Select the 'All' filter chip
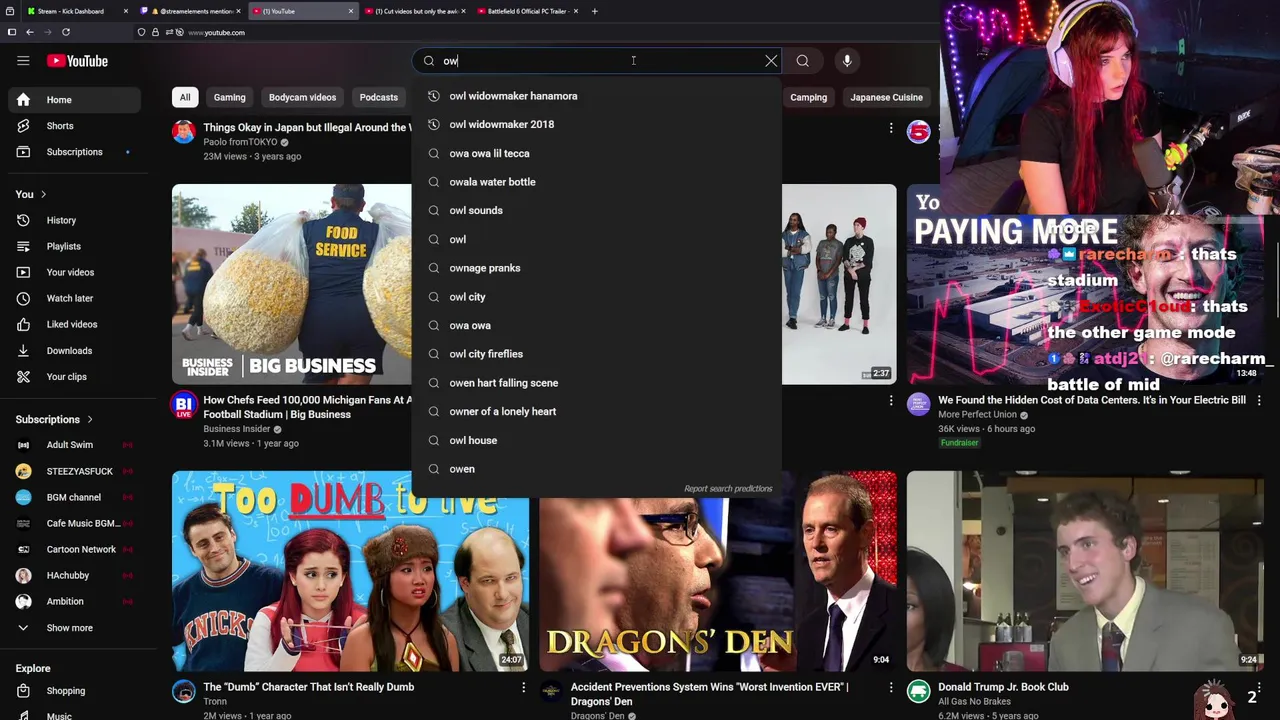The width and height of the screenshot is (1280, 720). tap(185, 97)
